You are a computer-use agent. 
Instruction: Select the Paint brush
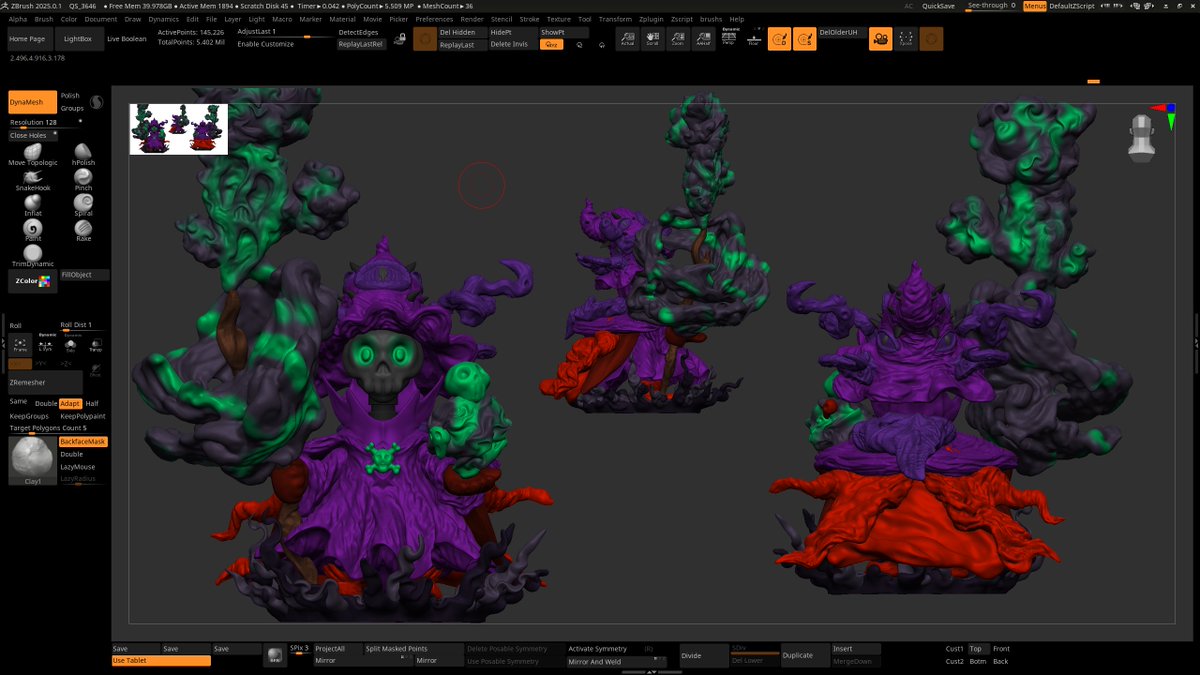click(33, 231)
